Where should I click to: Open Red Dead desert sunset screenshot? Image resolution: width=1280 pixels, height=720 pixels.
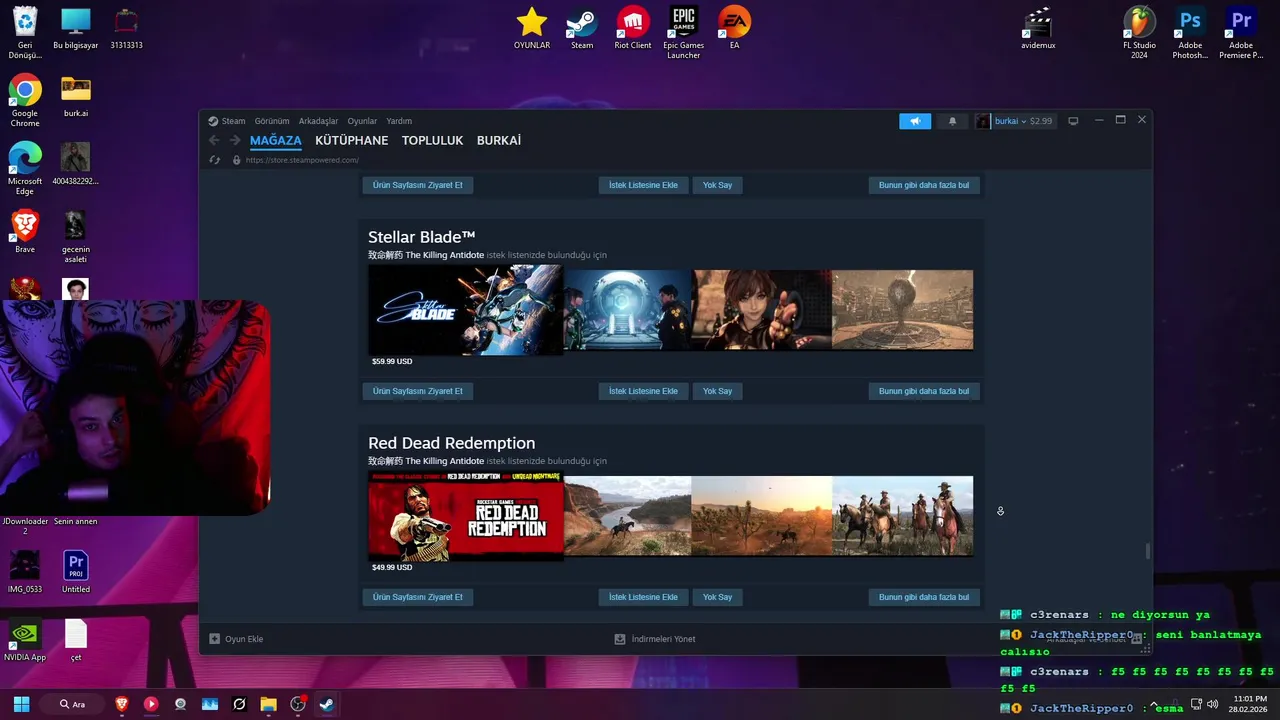tap(761, 516)
